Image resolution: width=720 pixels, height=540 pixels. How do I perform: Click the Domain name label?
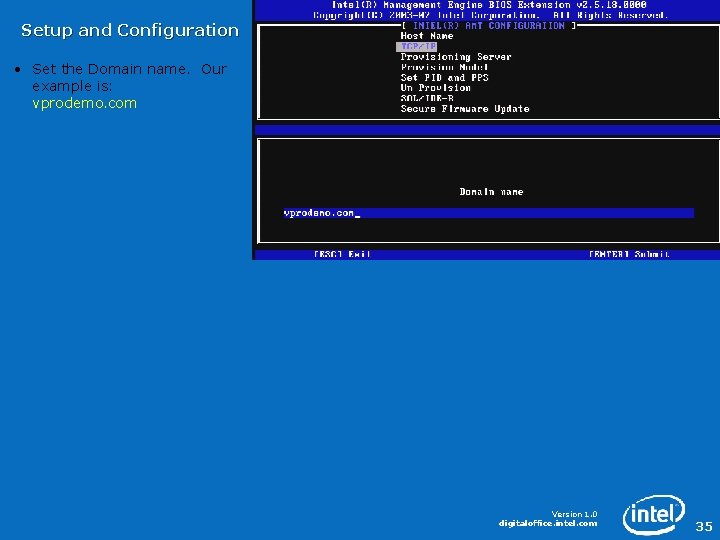[x=491, y=192]
